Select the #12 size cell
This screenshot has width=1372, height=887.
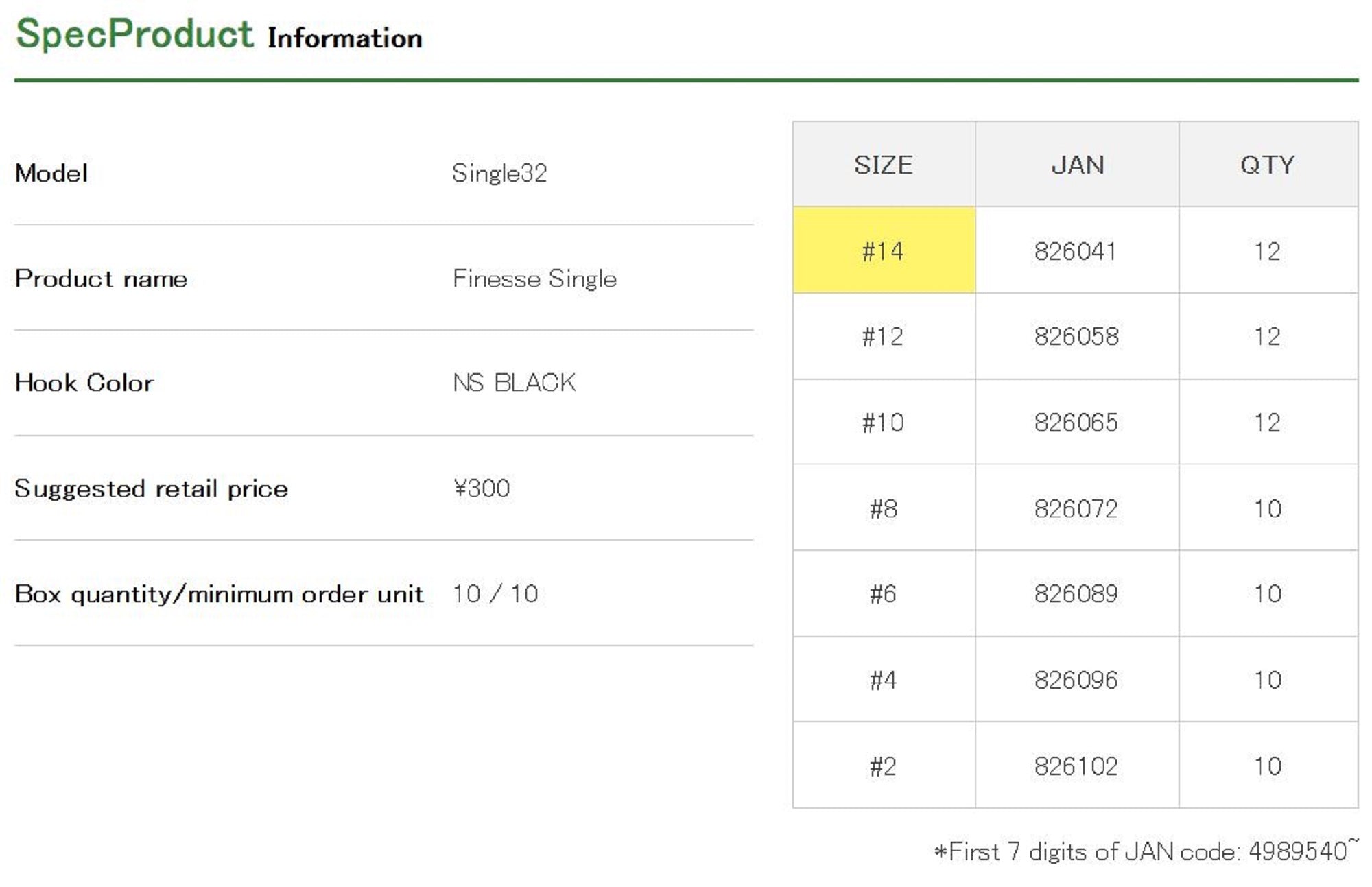coord(883,336)
